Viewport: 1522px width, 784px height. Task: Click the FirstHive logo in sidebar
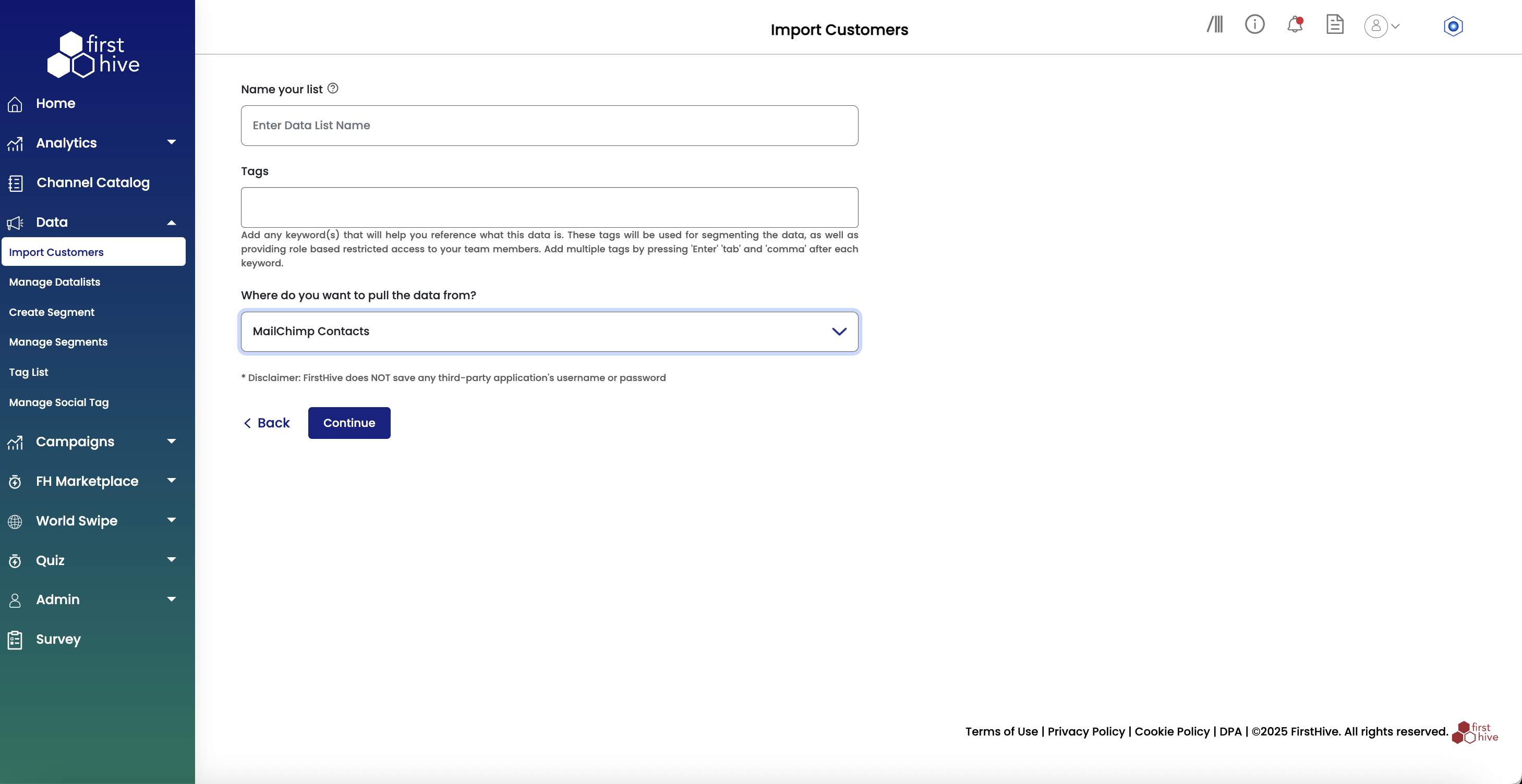pos(93,54)
